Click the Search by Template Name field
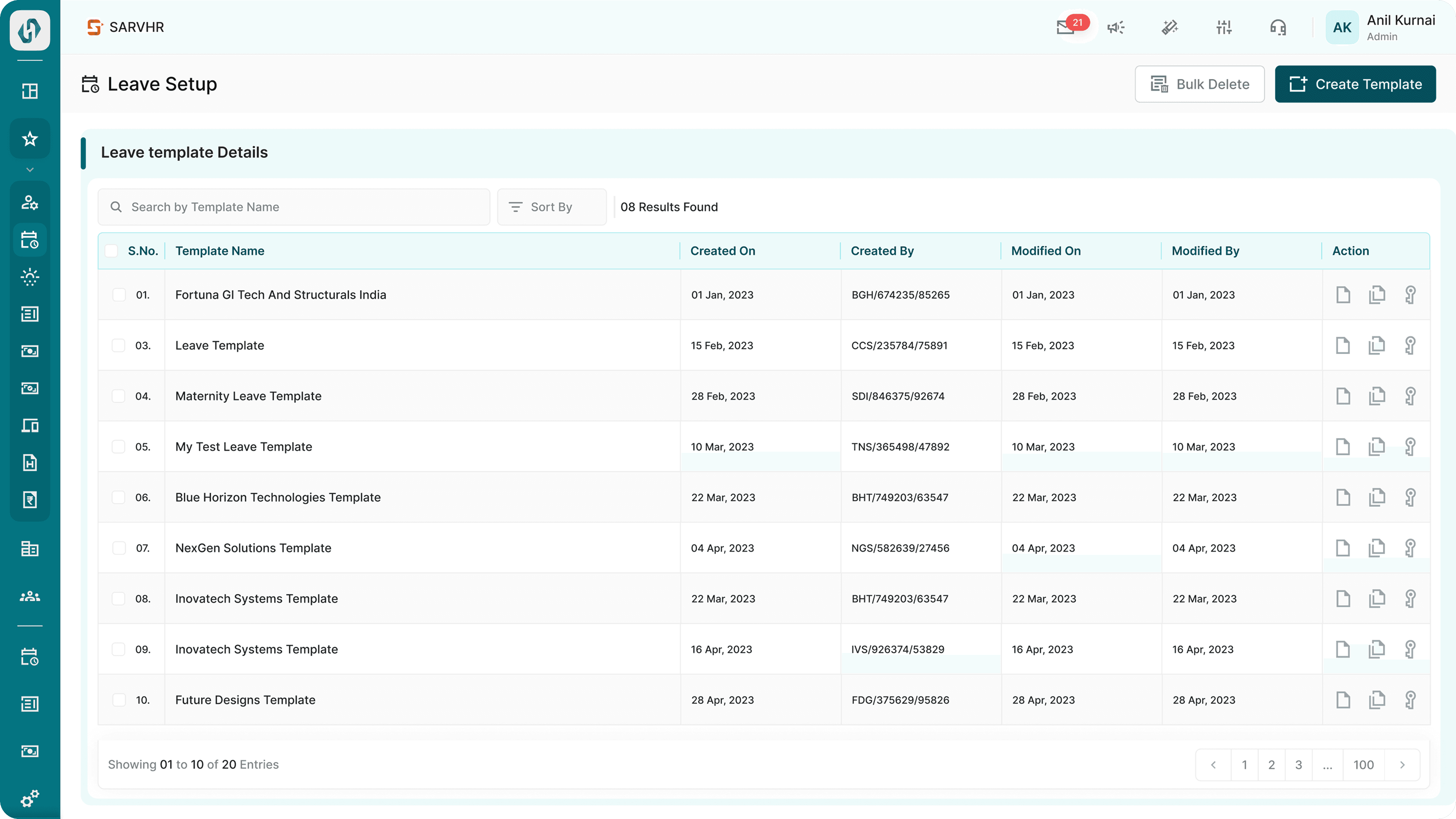The width and height of the screenshot is (1456, 819). pyautogui.click(x=294, y=207)
